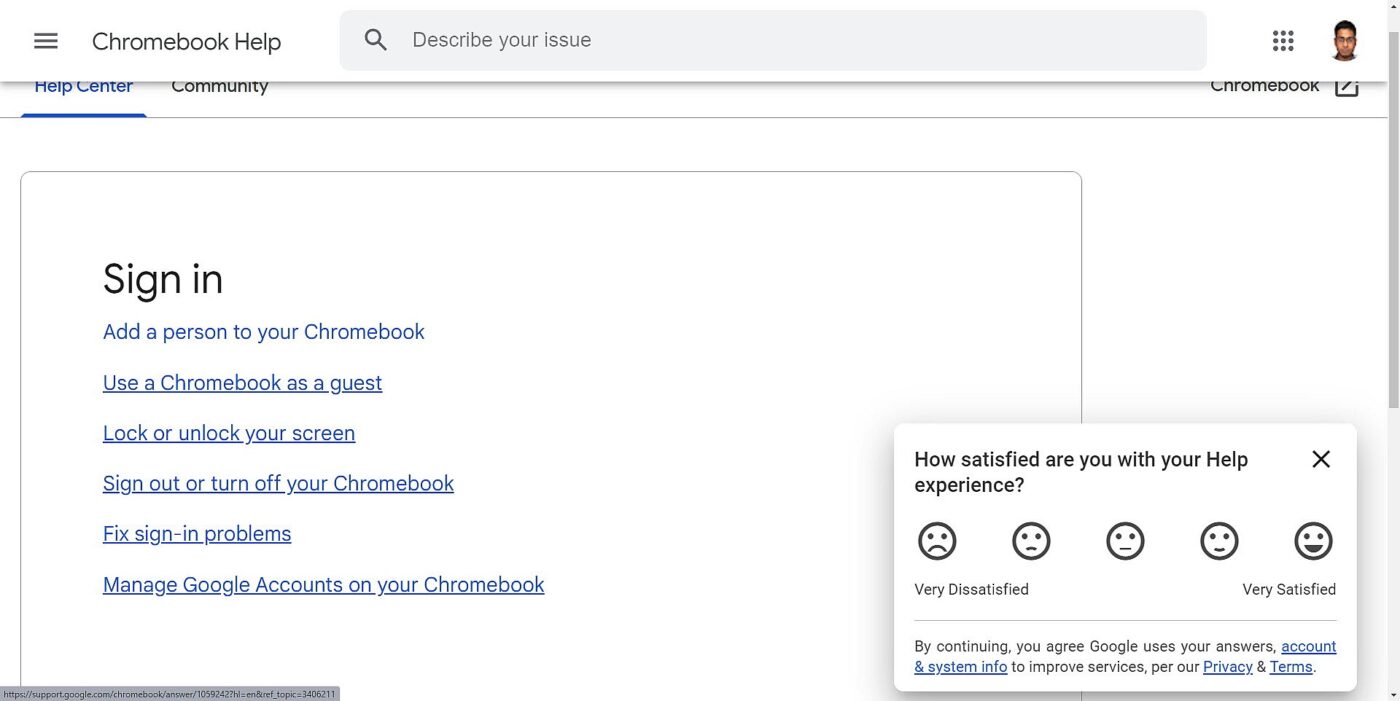Open the Google account profile avatar
The width and height of the screenshot is (1400, 701).
pos(1345,41)
